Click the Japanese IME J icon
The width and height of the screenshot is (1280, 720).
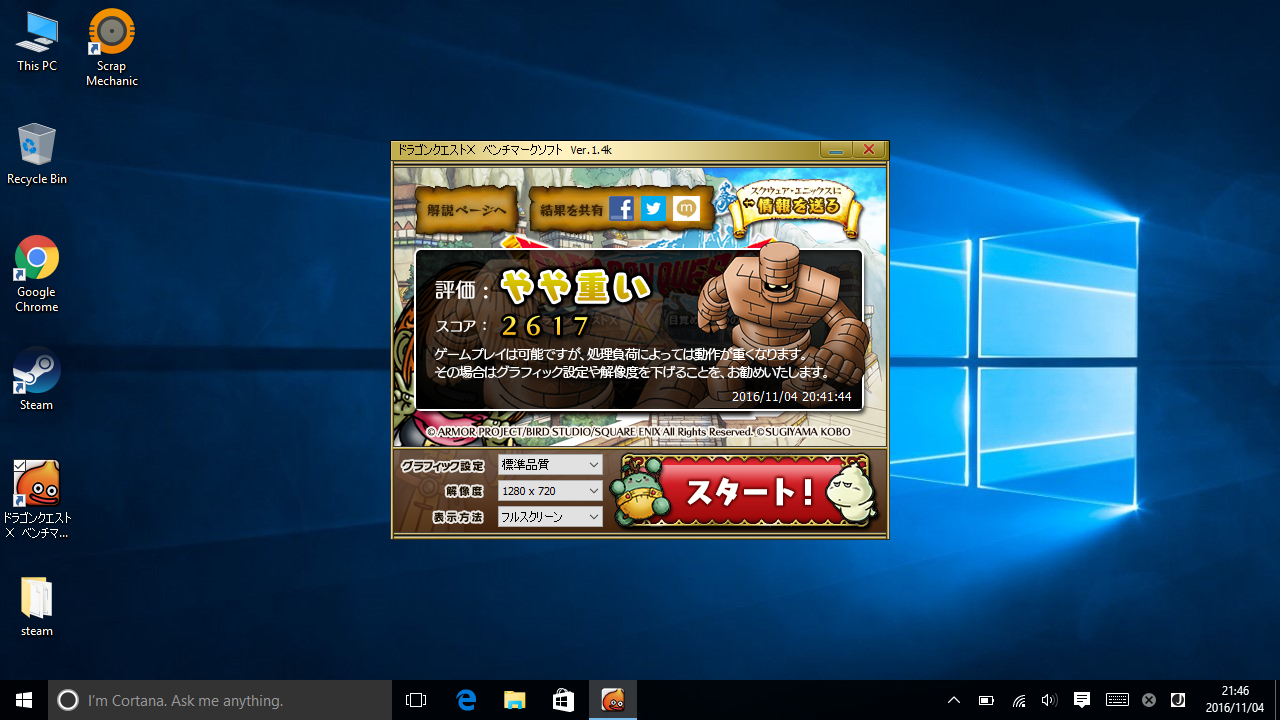tap(1178, 700)
